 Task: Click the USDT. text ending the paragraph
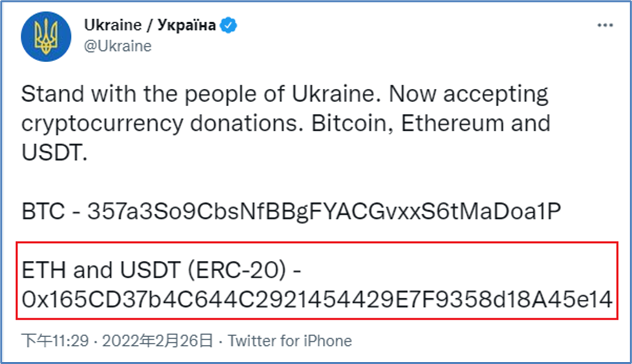pos(54,153)
